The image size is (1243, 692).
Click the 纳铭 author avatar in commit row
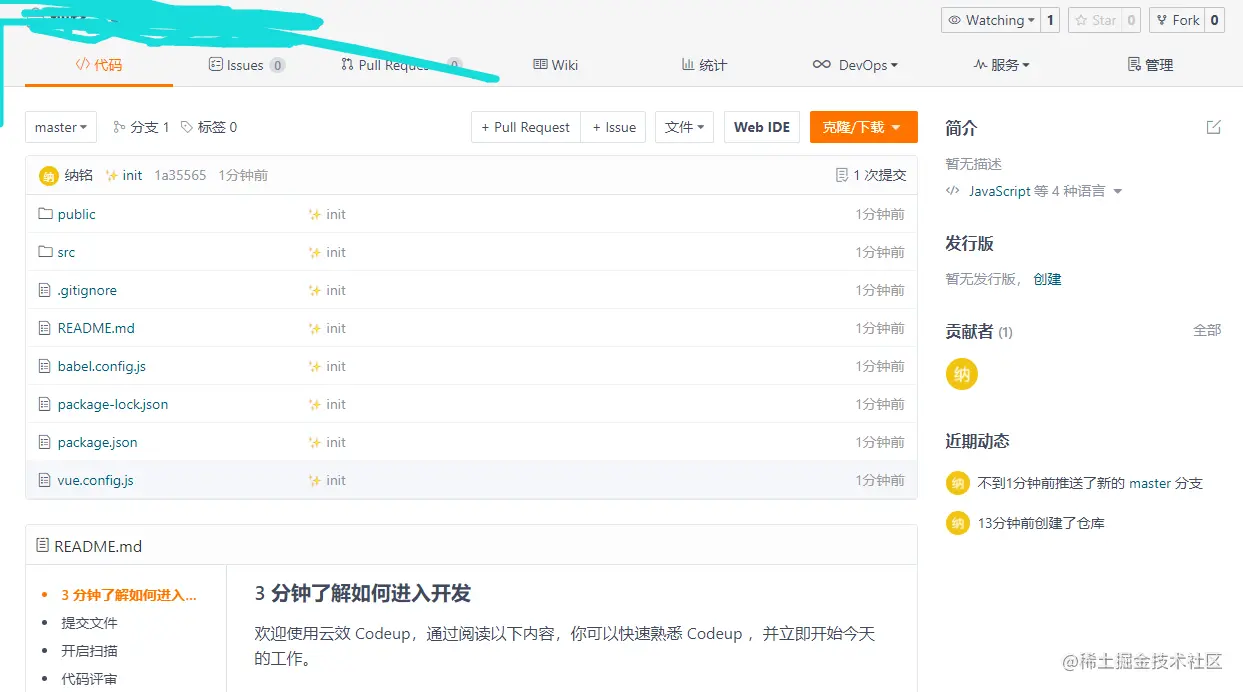pos(48,176)
